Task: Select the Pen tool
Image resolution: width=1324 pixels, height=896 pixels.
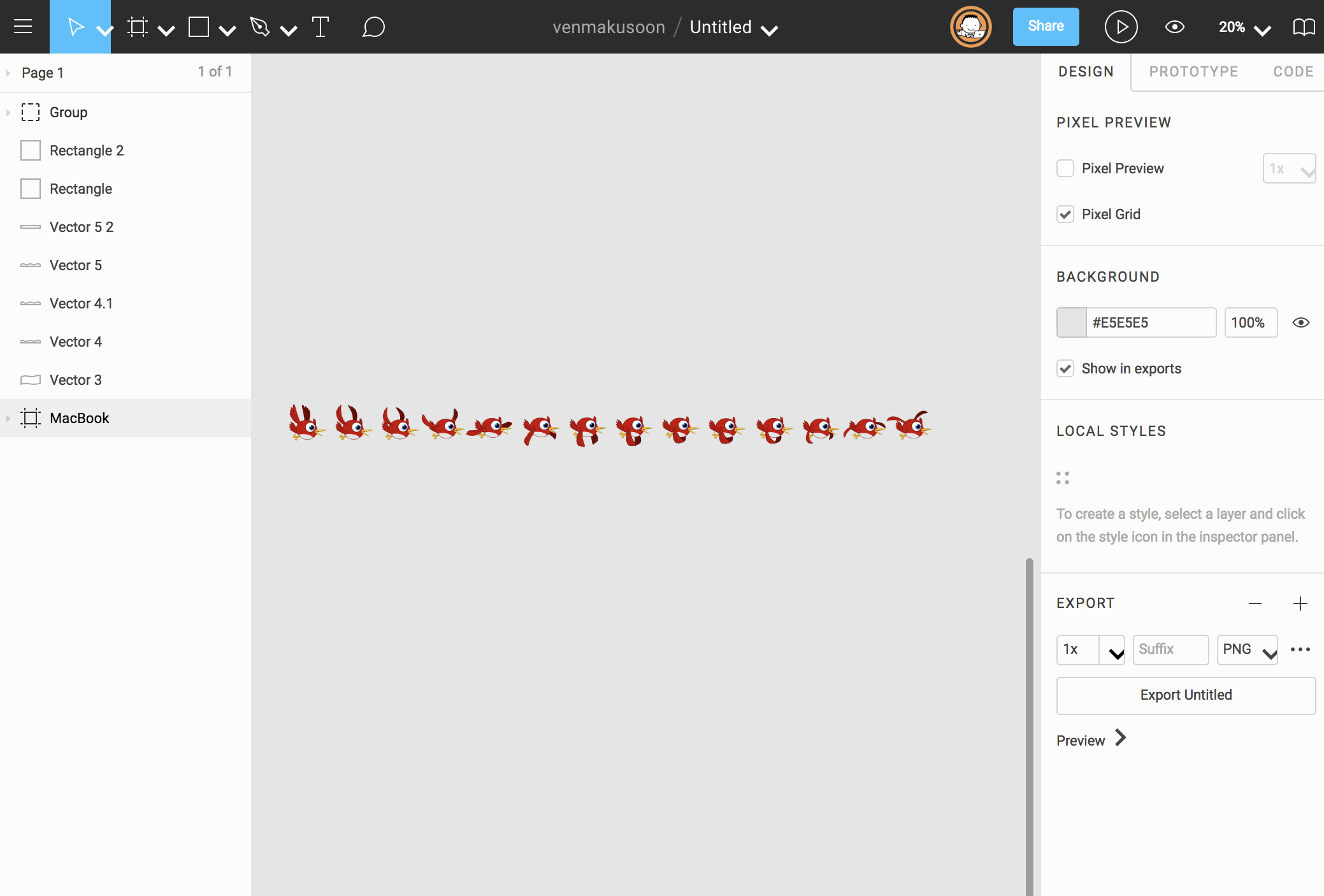Action: click(x=259, y=27)
